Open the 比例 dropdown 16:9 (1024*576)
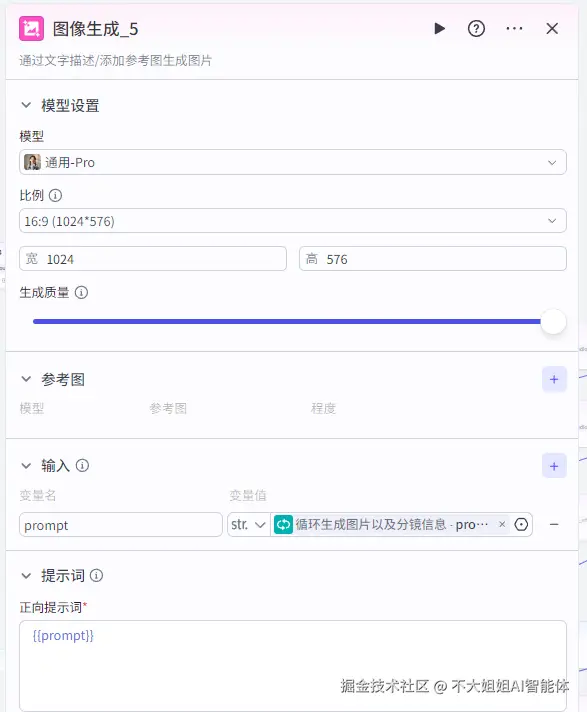 293,221
